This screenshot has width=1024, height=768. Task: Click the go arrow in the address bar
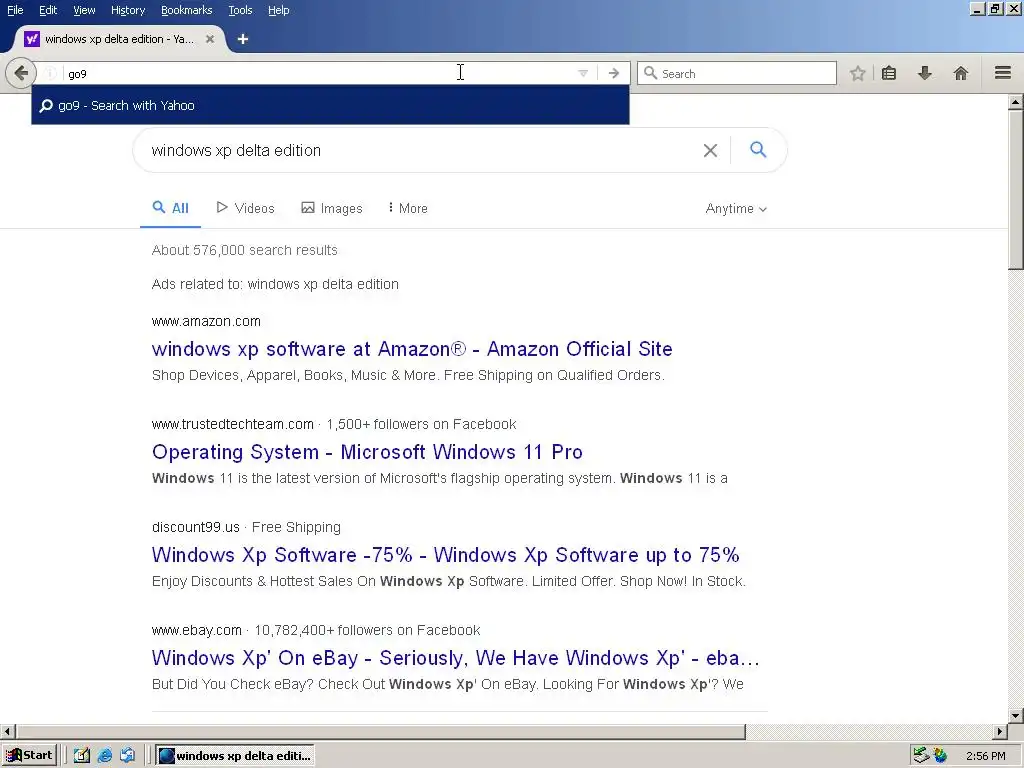[x=613, y=73]
